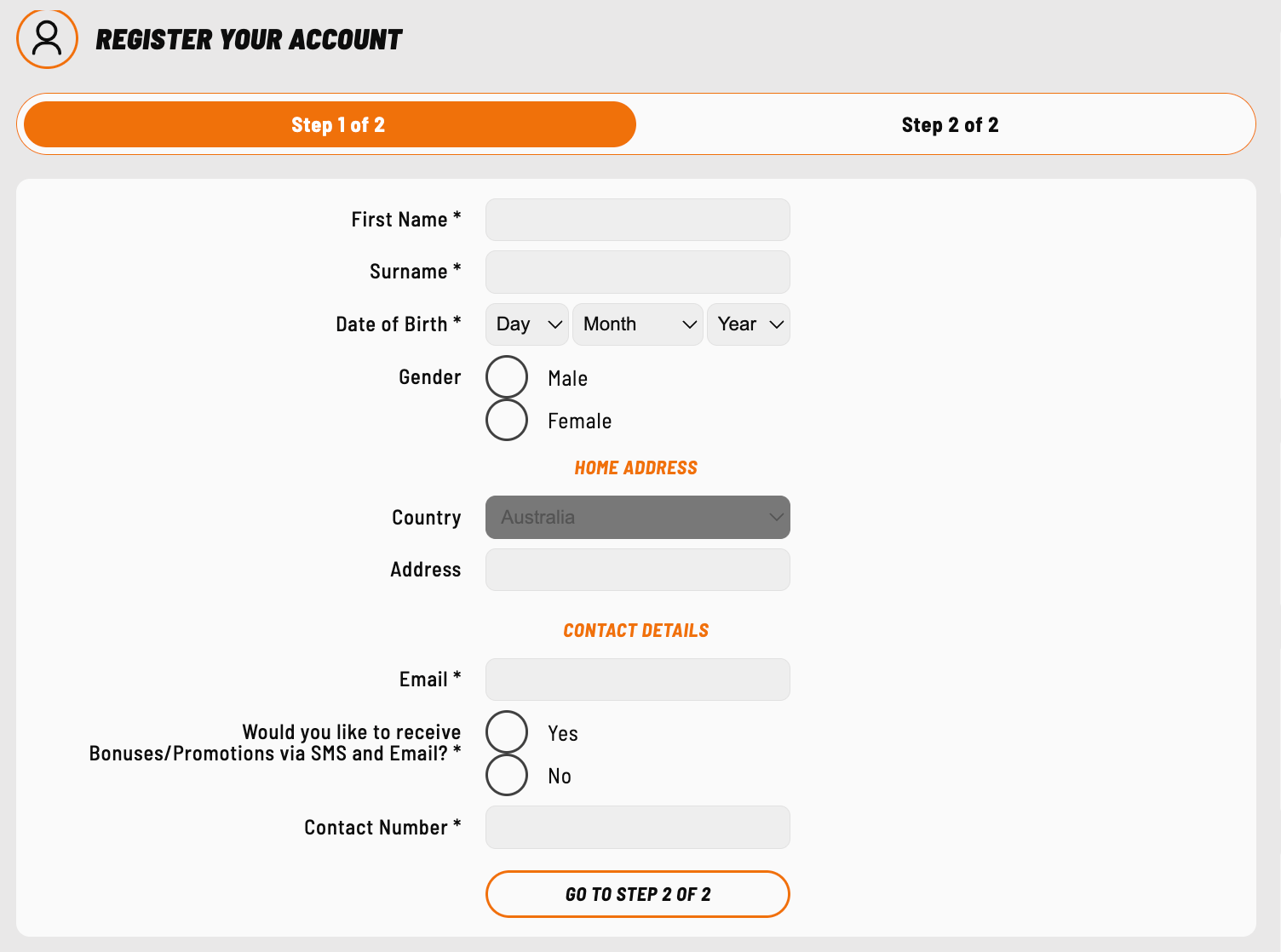
Task: Click the Contact Number field
Action: coord(637,827)
